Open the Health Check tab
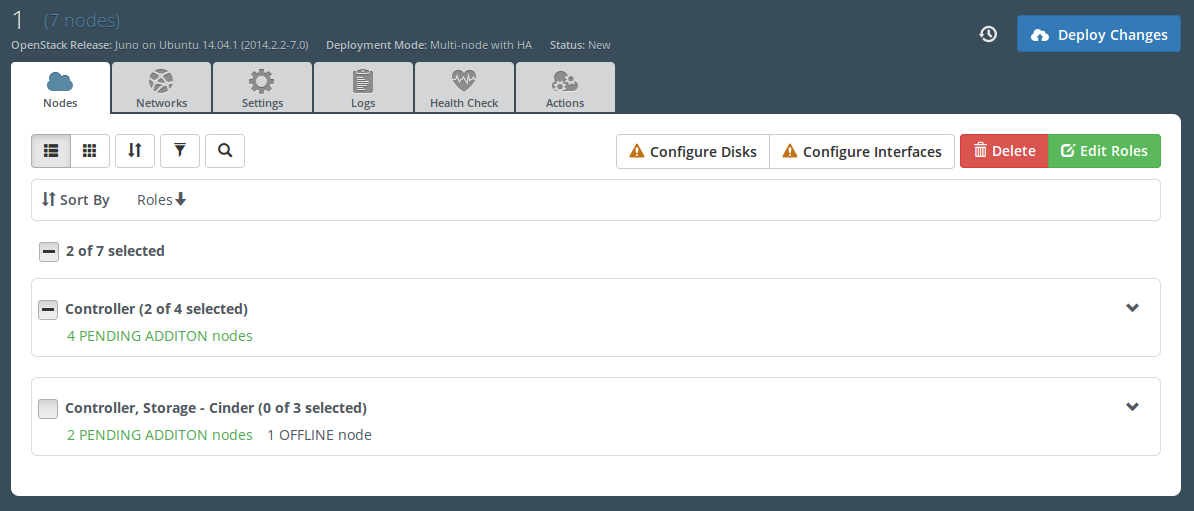 464,88
